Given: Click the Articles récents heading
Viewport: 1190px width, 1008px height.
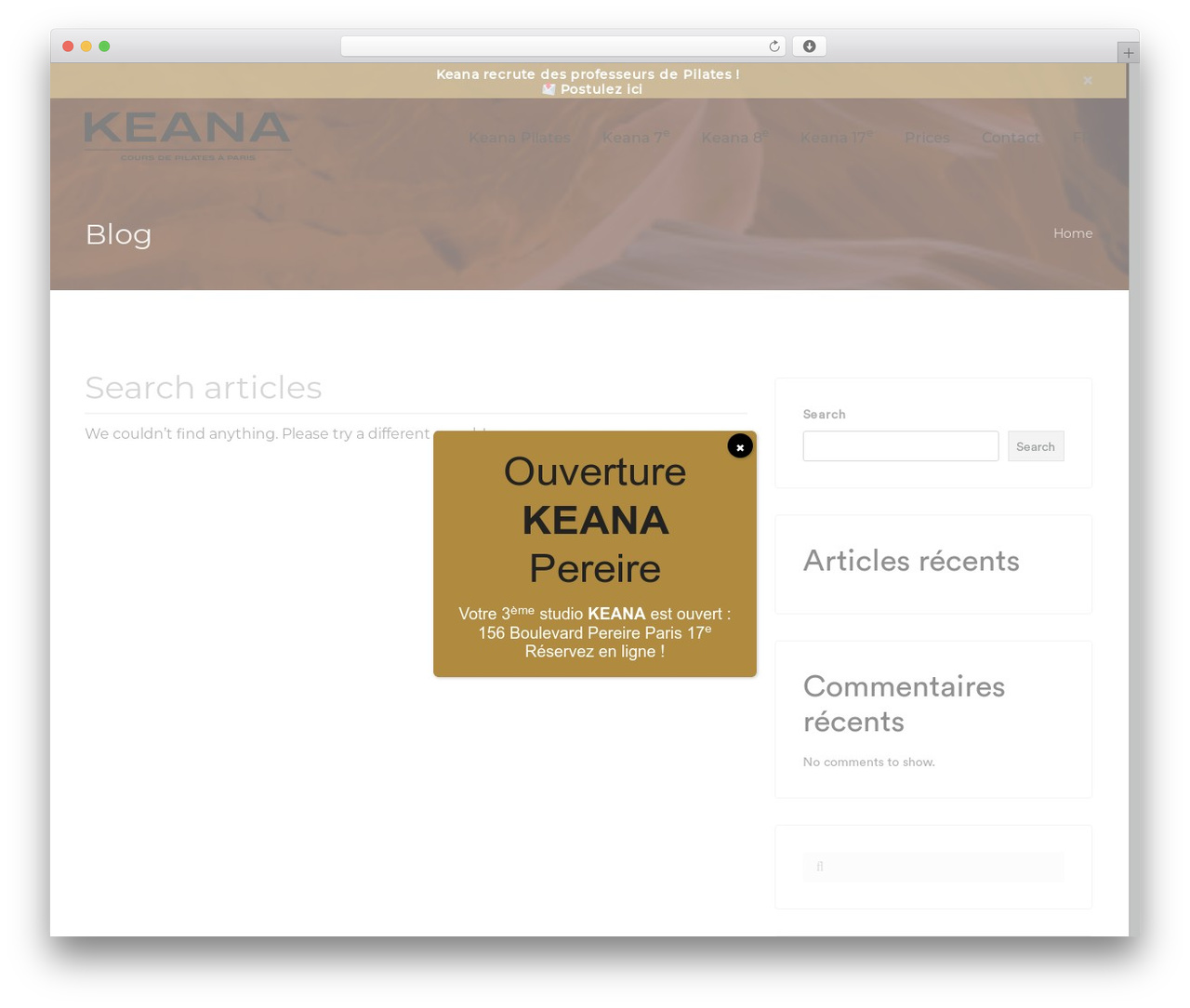Looking at the screenshot, I should coord(911,561).
